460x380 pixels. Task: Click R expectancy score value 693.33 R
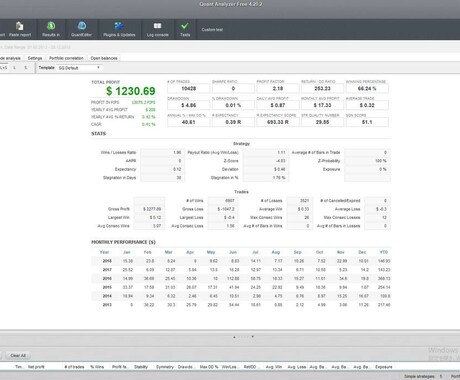tap(278, 122)
